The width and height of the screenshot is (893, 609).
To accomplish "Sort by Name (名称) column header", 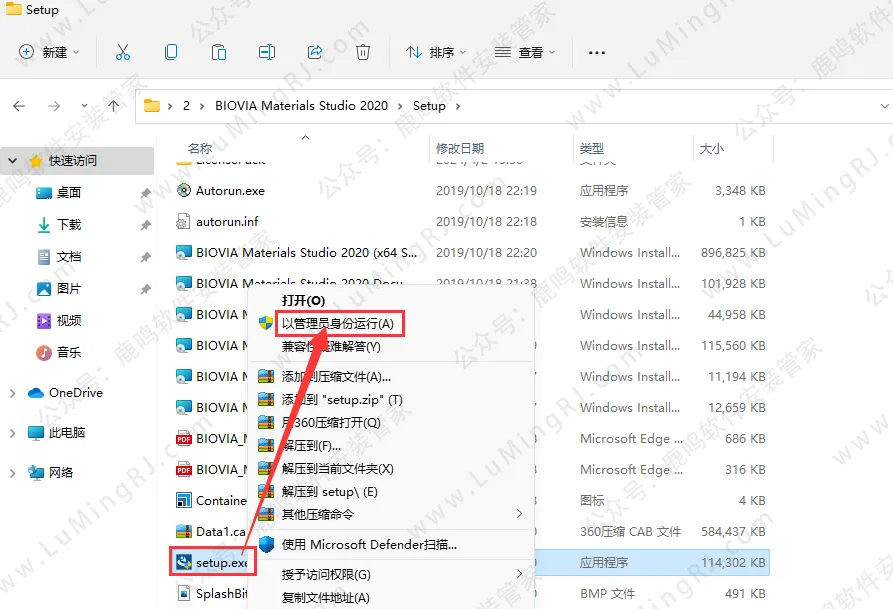I will point(200,148).
